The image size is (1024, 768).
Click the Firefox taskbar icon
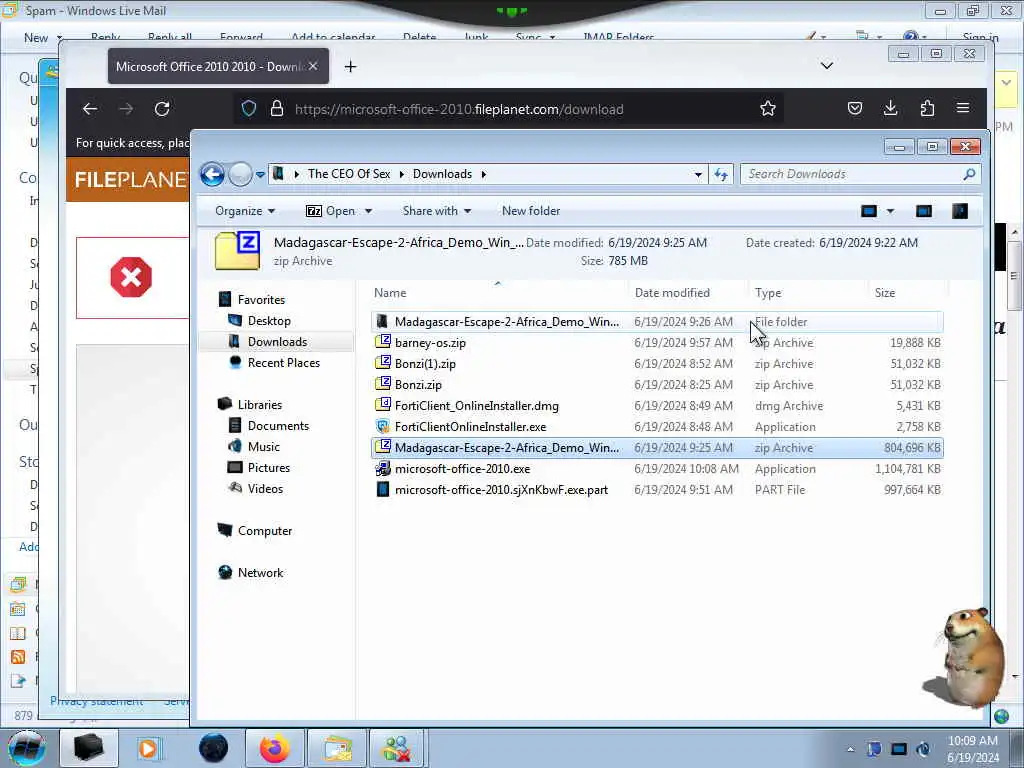[x=274, y=748]
